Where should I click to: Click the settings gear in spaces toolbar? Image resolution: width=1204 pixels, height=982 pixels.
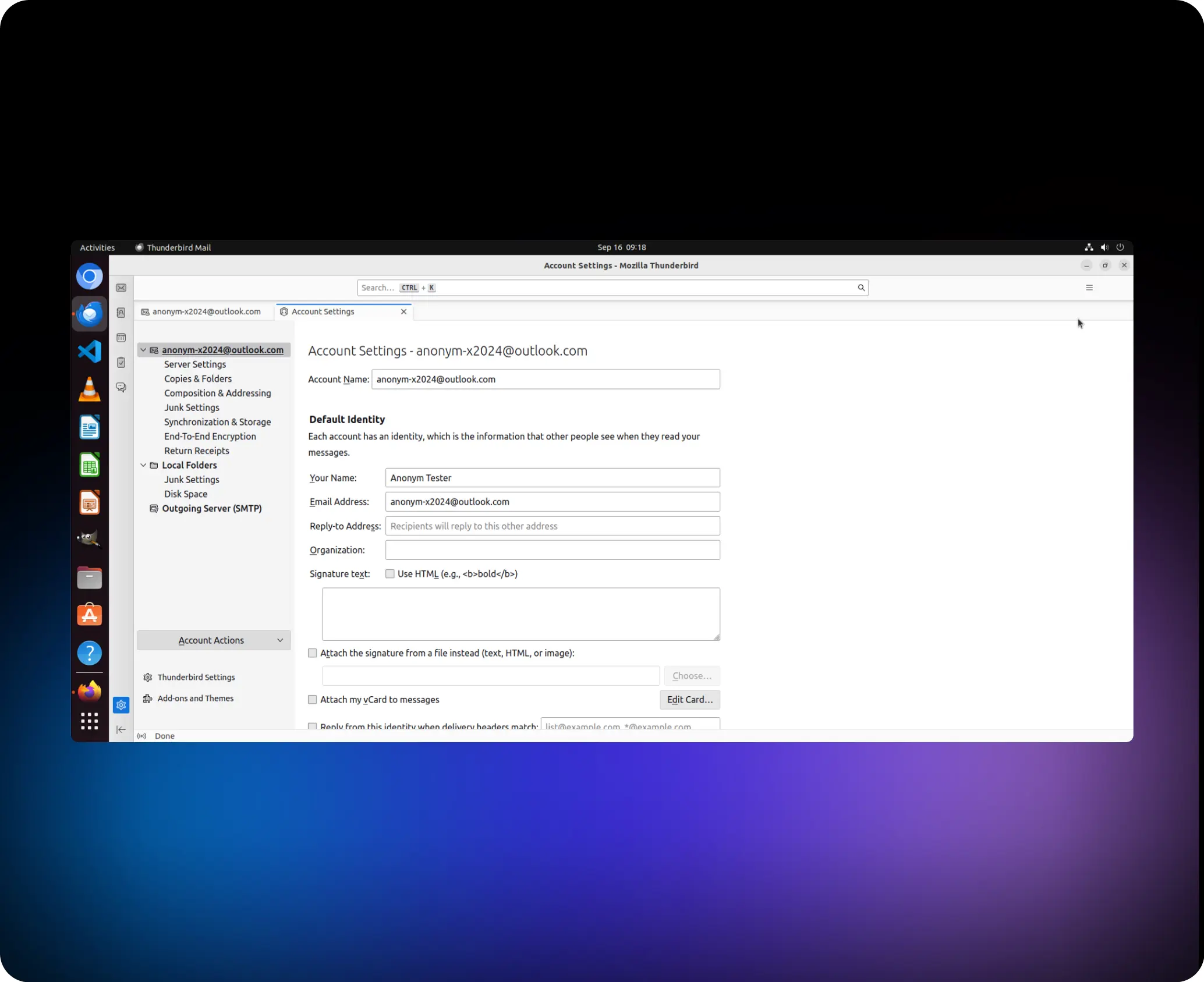(x=121, y=705)
